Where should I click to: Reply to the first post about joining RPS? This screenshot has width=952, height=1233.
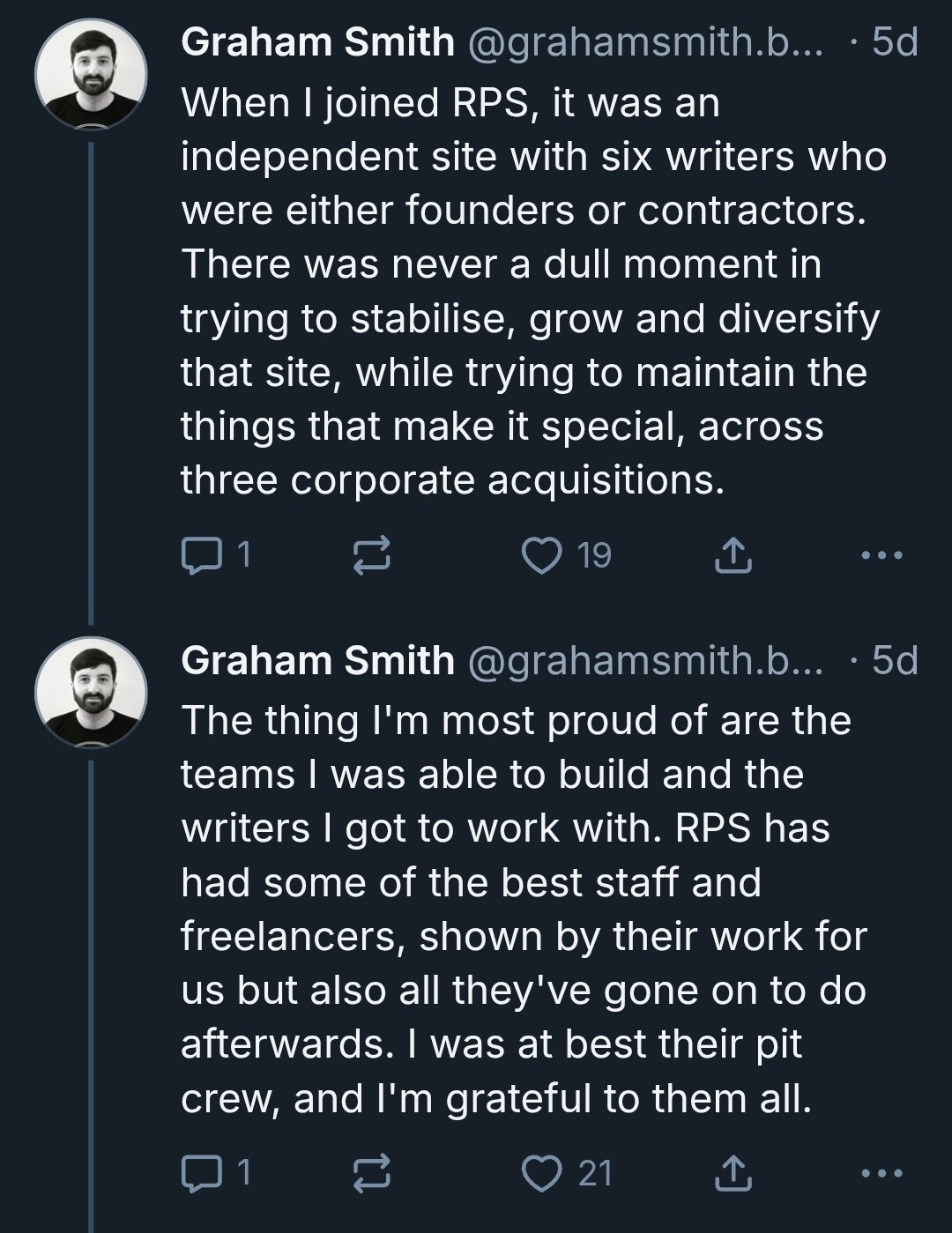point(201,555)
